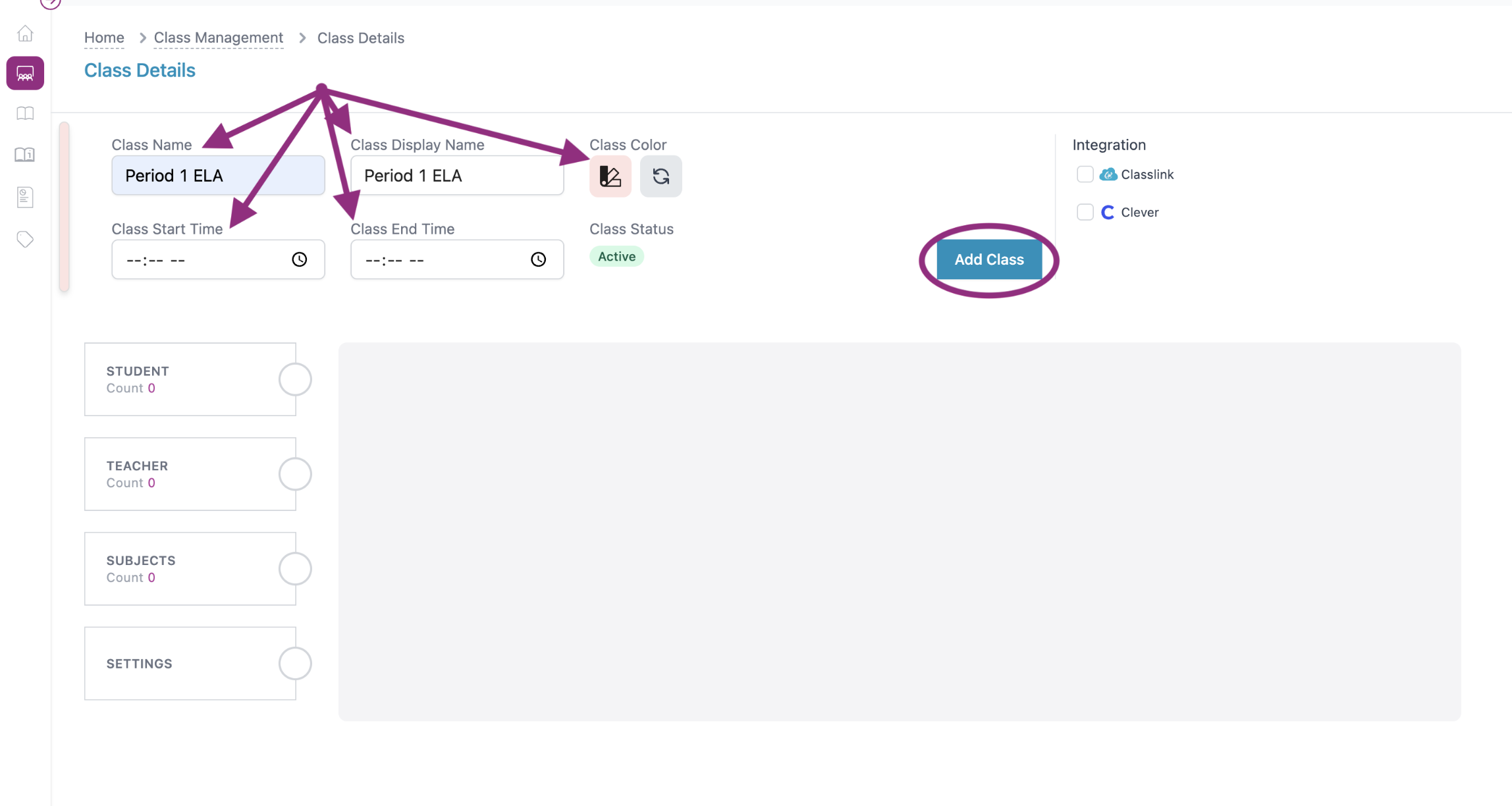1512x806 pixels.
Task: Open the Home icon in sidebar
Action: (25, 33)
